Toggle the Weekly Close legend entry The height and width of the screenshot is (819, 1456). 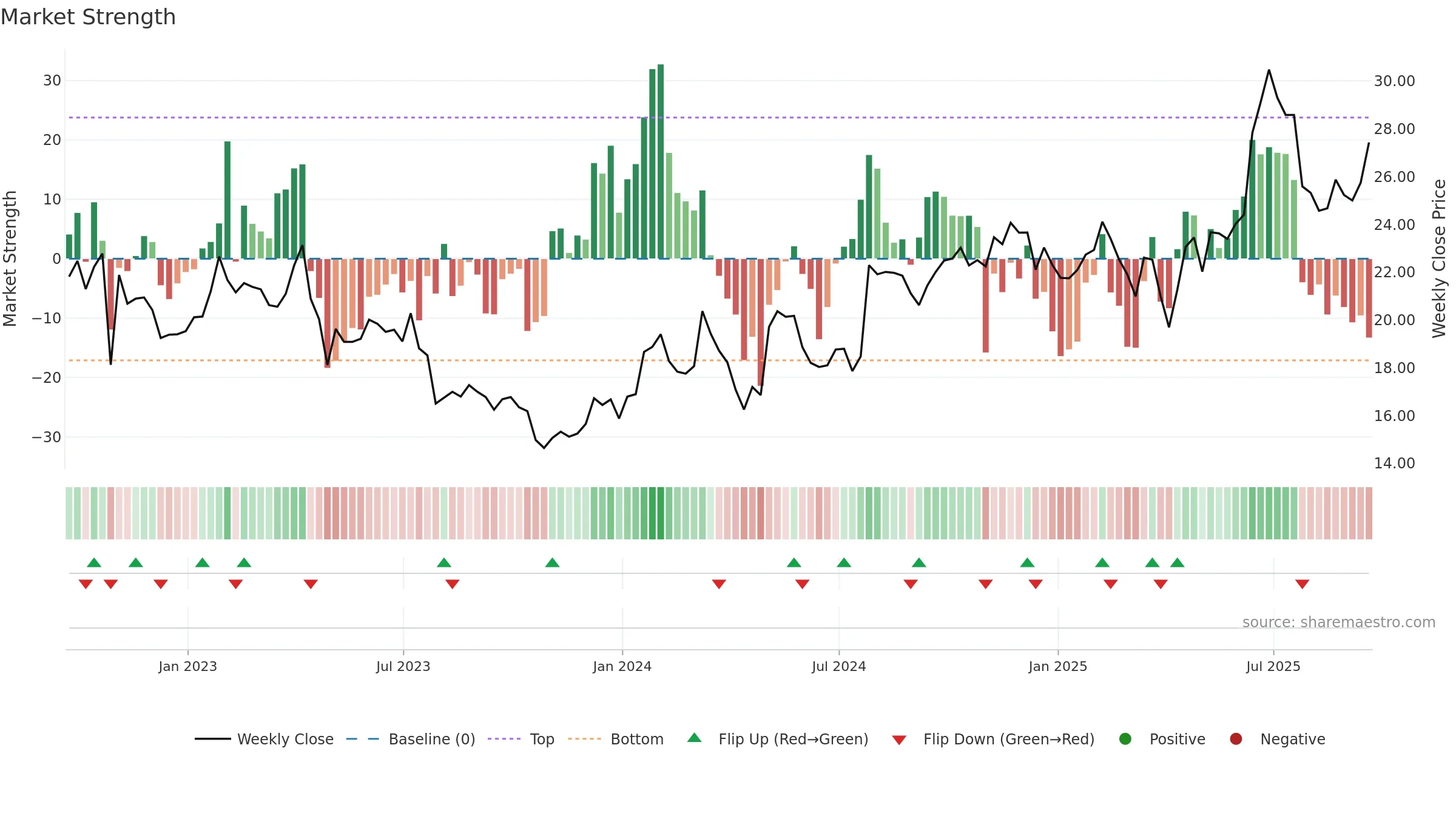click(264, 739)
